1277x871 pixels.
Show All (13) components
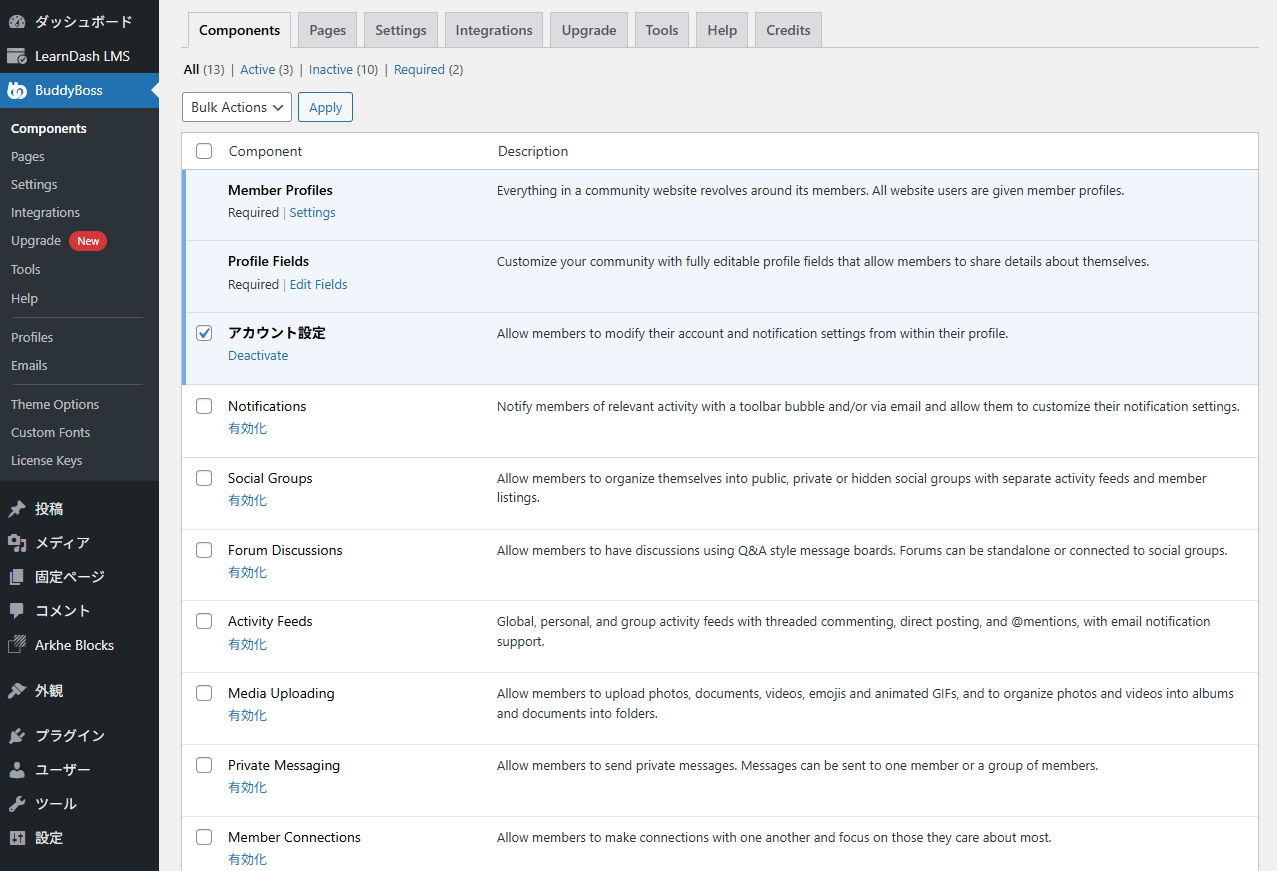click(x=204, y=69)
